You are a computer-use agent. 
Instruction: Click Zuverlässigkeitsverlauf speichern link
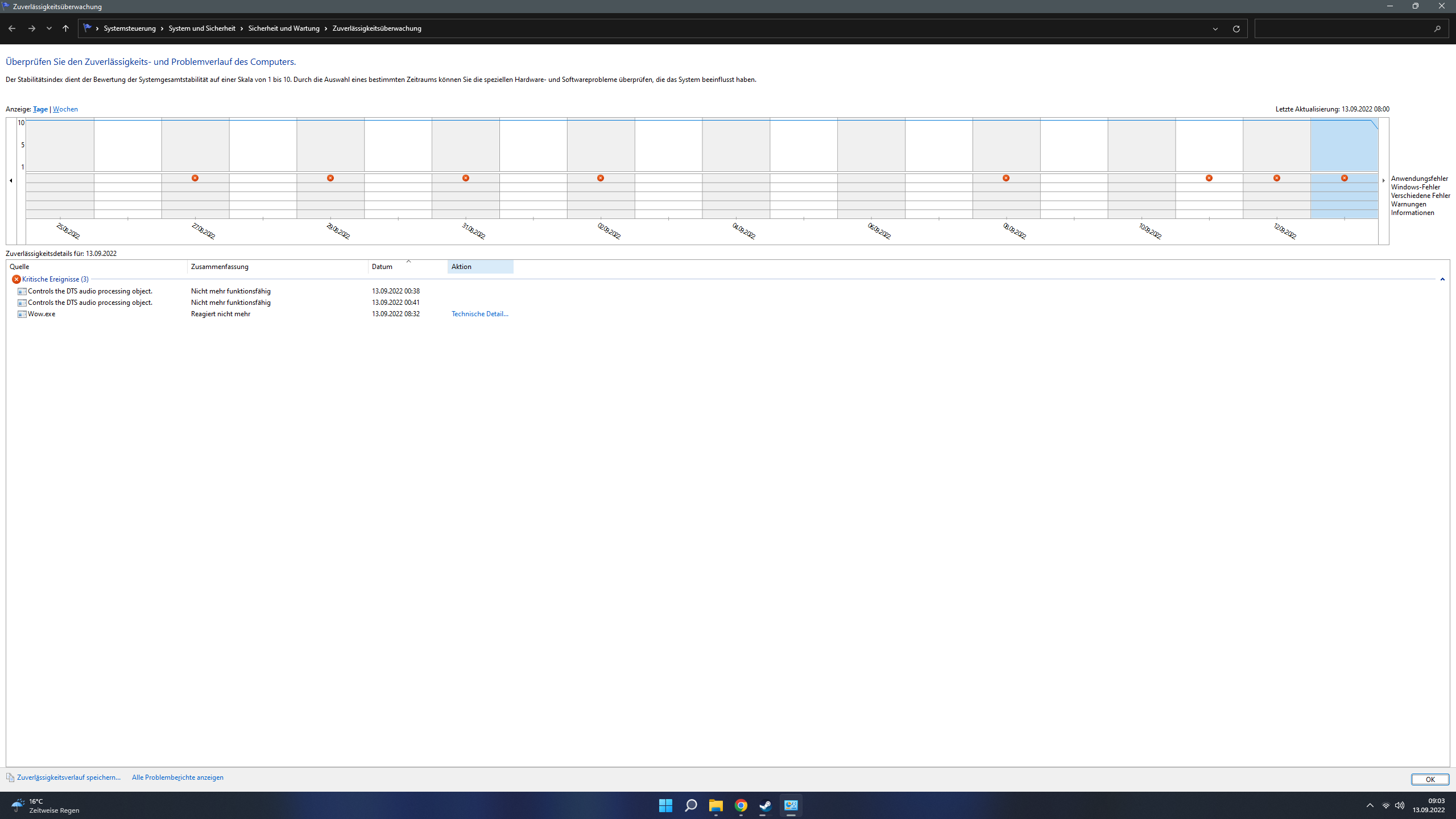coord(68,777)
